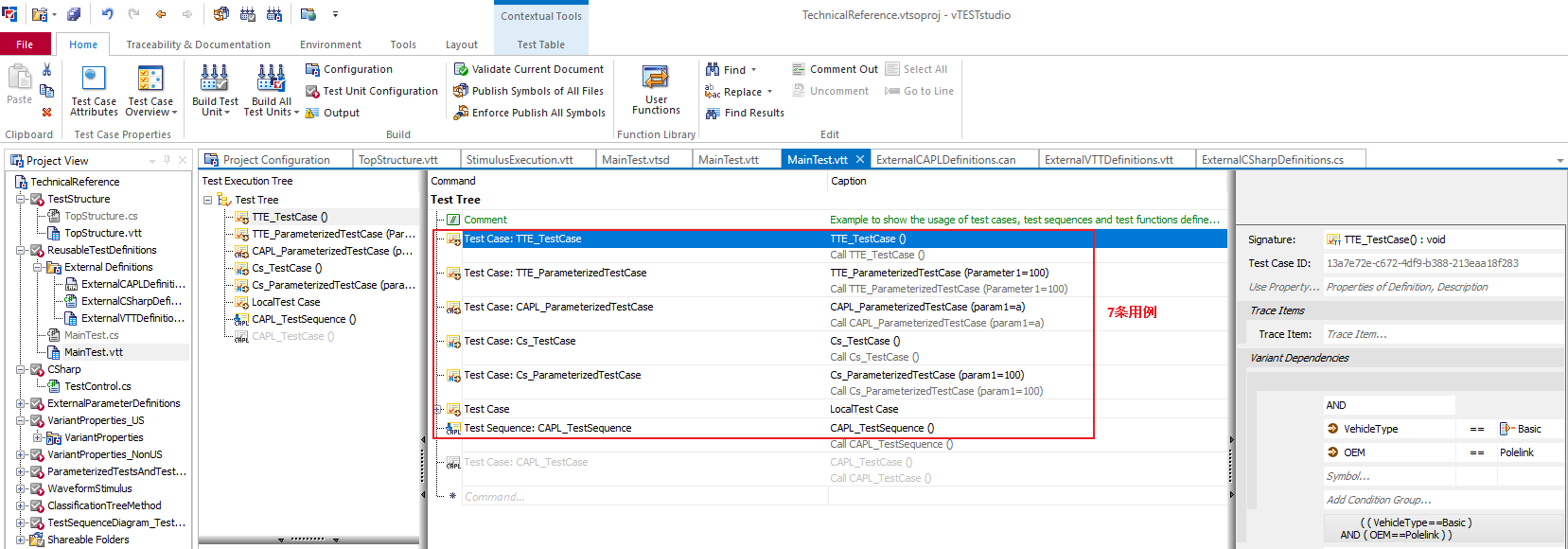Expand the ExternalParameterDefinitions node
This screenshot has height=549, width=1568.
point(20,403)
